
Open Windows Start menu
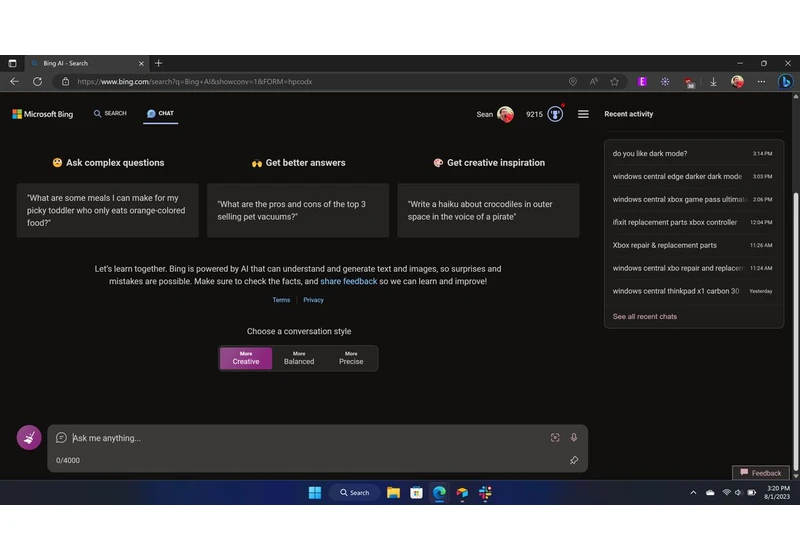click(x=315, y=492)
